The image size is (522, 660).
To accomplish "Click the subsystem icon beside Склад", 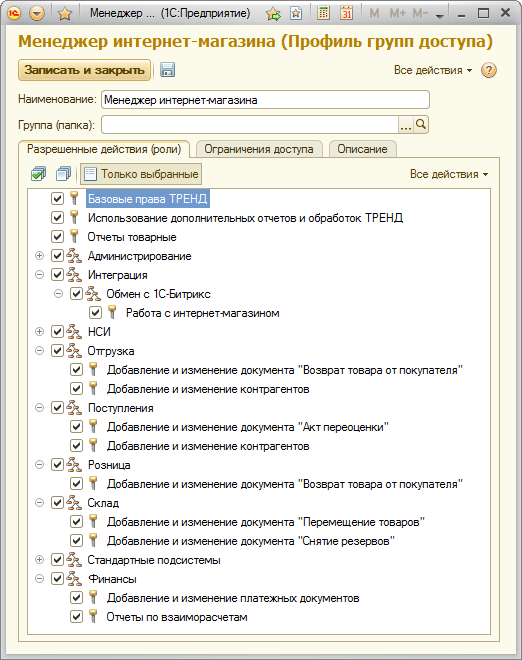I will pos(74,503).
